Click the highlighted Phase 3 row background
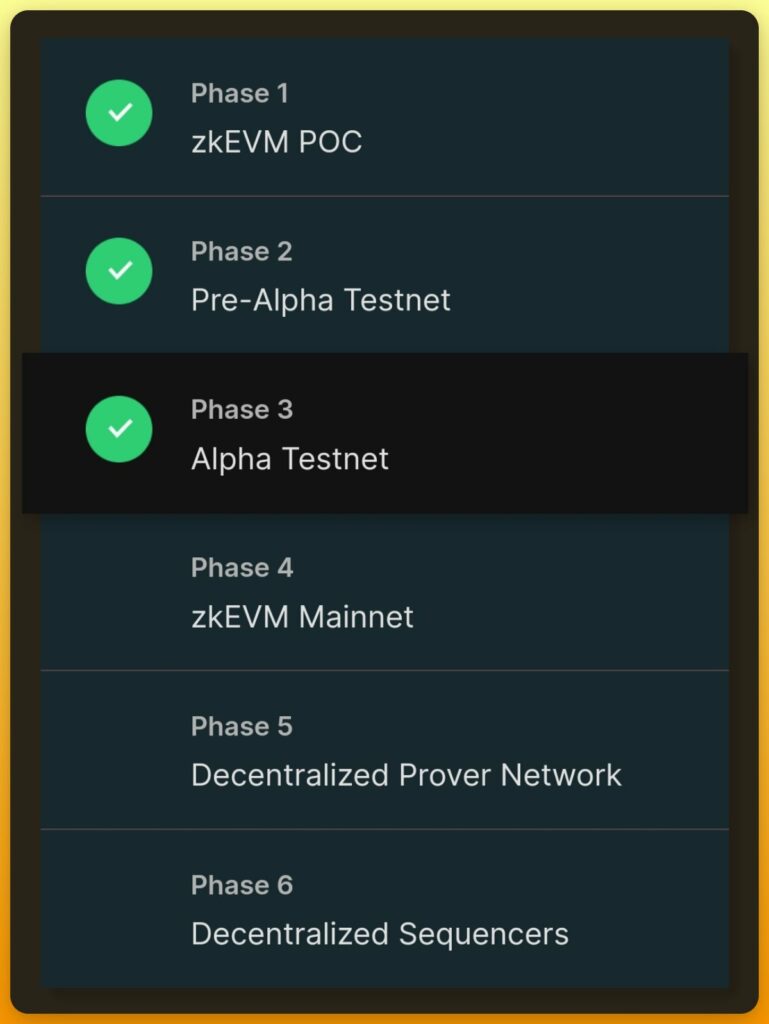This screenshot has width=769, height=1024. point(384,433)
